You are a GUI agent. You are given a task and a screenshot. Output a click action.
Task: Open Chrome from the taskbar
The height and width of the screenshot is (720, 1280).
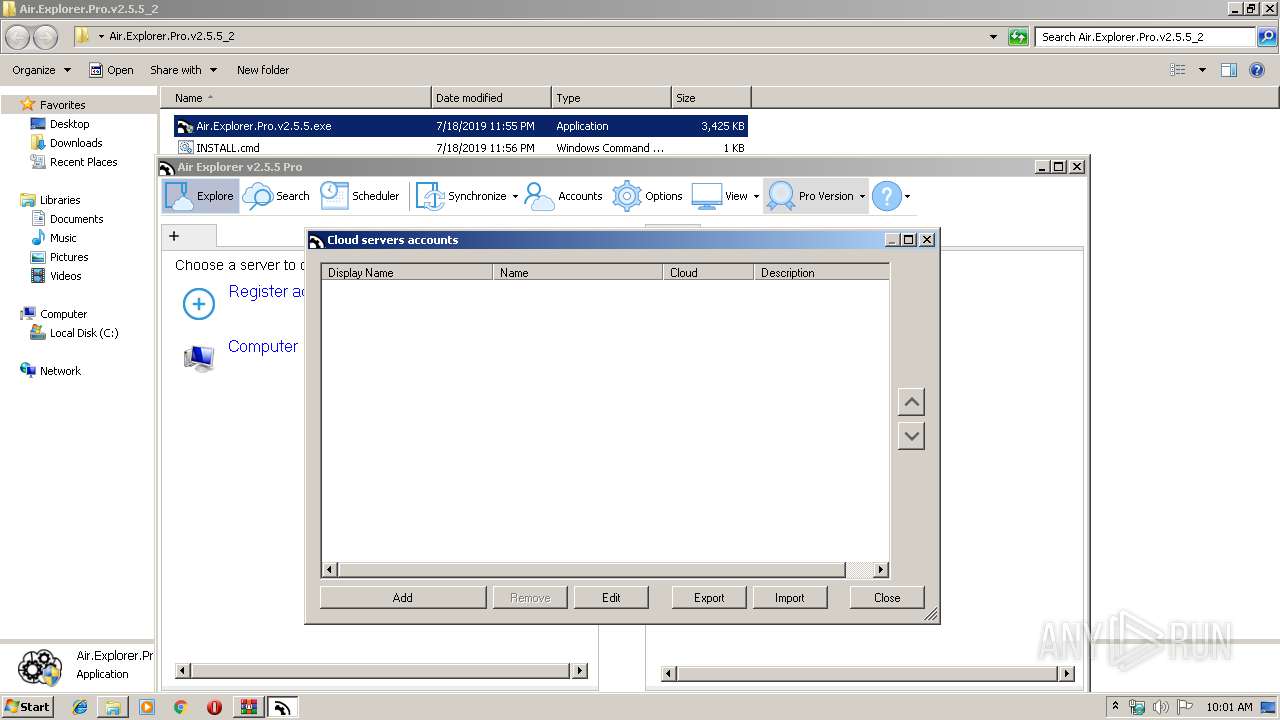(x=180, y=707)
